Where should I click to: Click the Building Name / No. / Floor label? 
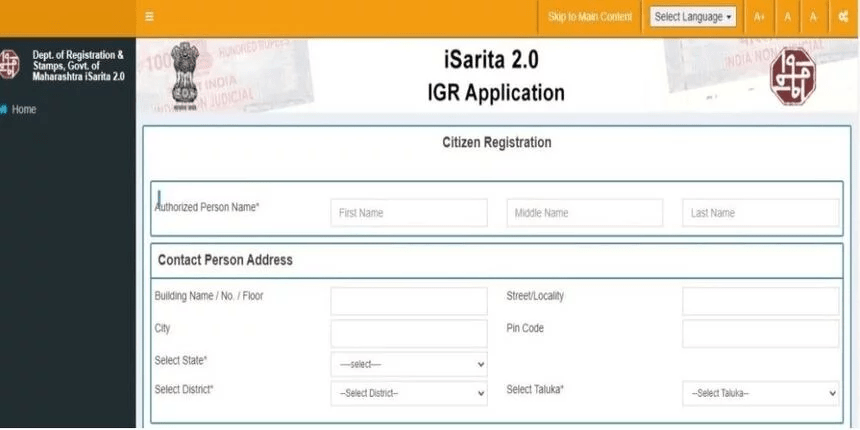[209, 296]
